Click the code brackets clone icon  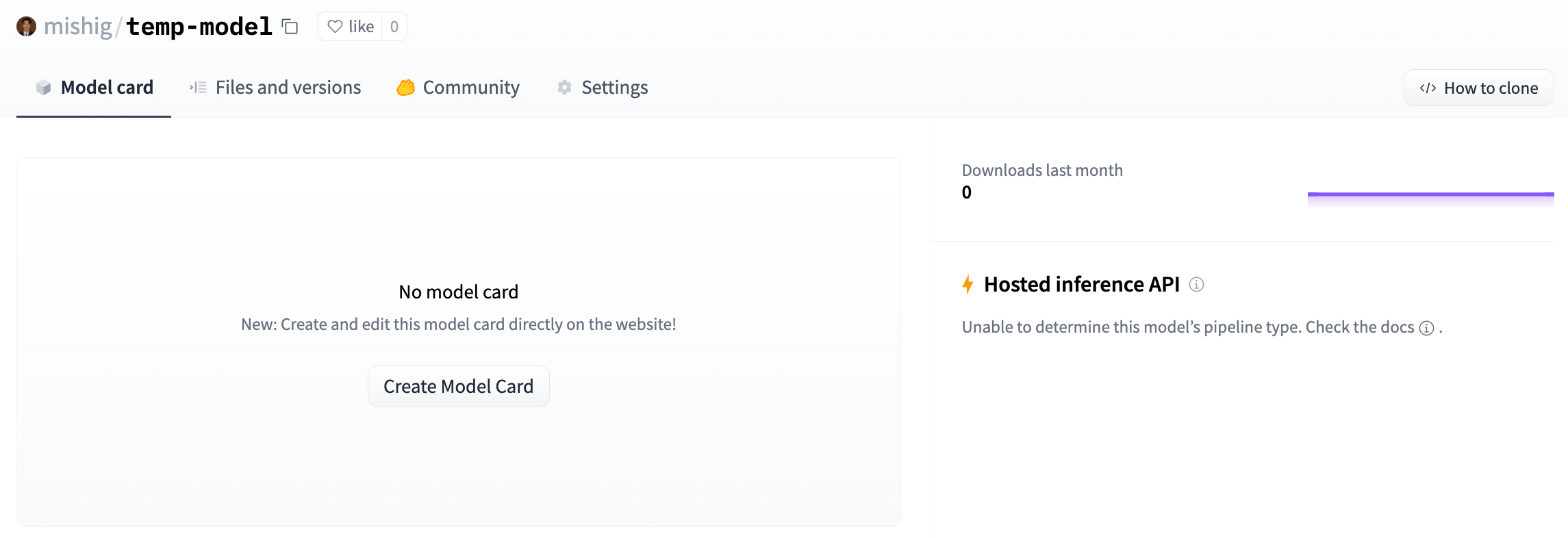[x=1428, y=88]
